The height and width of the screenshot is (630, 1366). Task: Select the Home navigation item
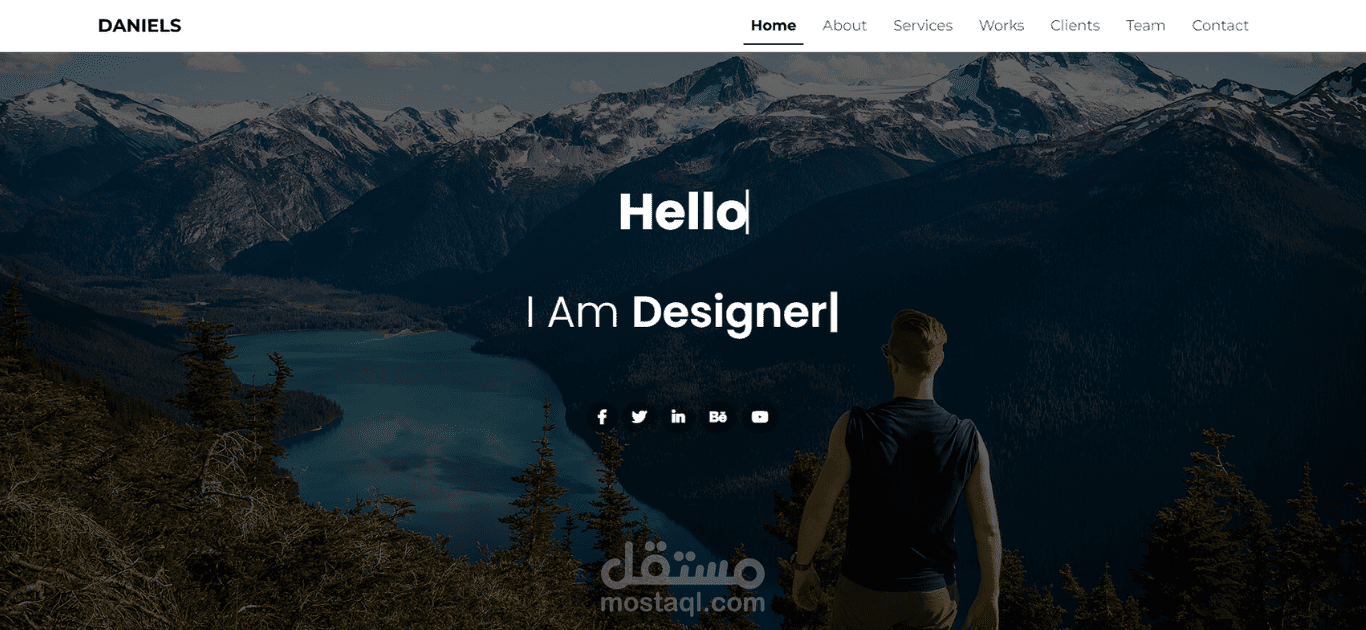click(x=773, y=26)
